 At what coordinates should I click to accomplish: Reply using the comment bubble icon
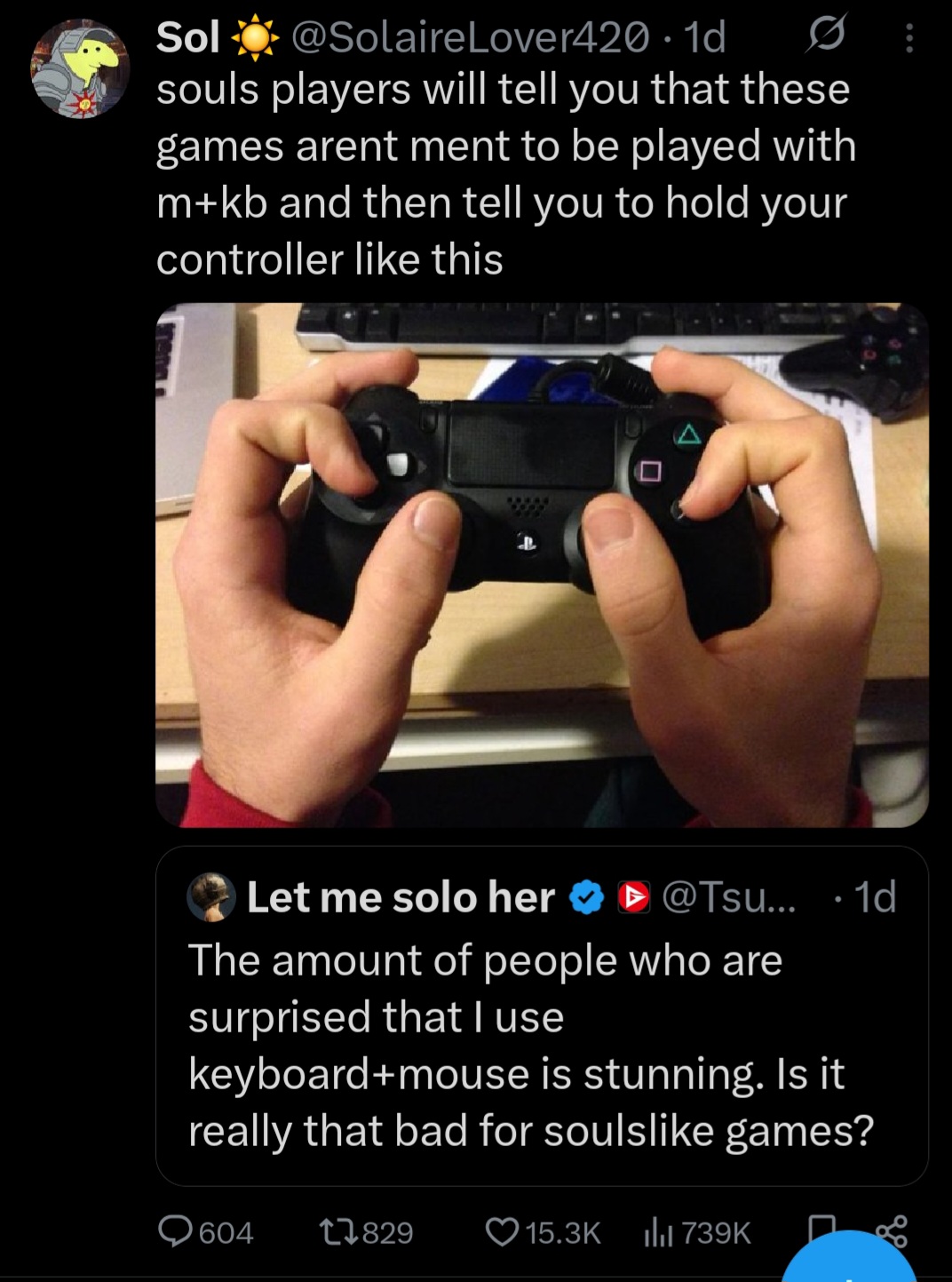(x=176, y=1230)
